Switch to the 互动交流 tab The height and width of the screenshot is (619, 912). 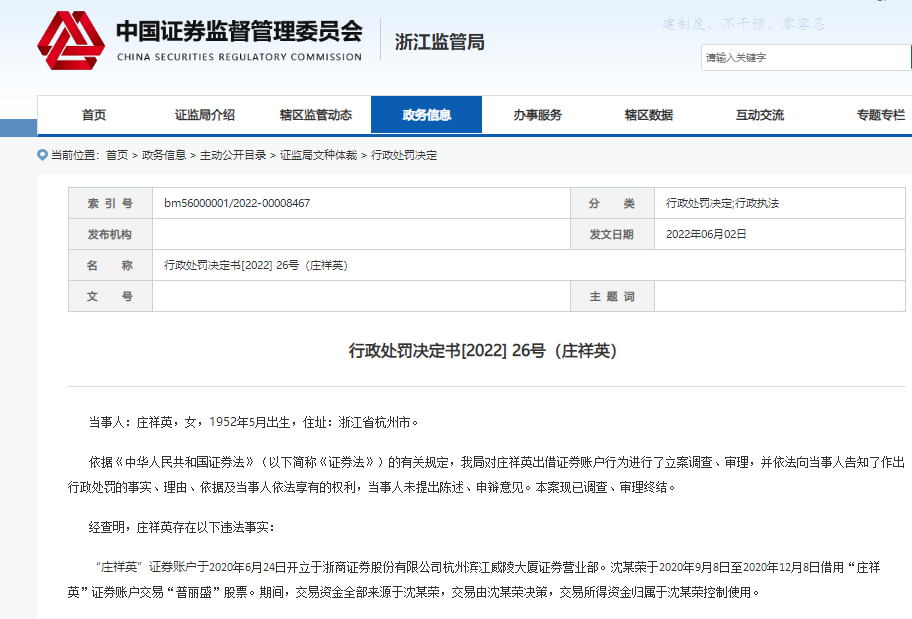point(759,115)
